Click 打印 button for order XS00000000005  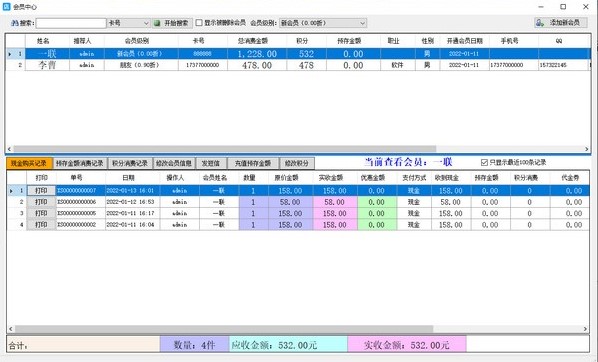[41, 213]
